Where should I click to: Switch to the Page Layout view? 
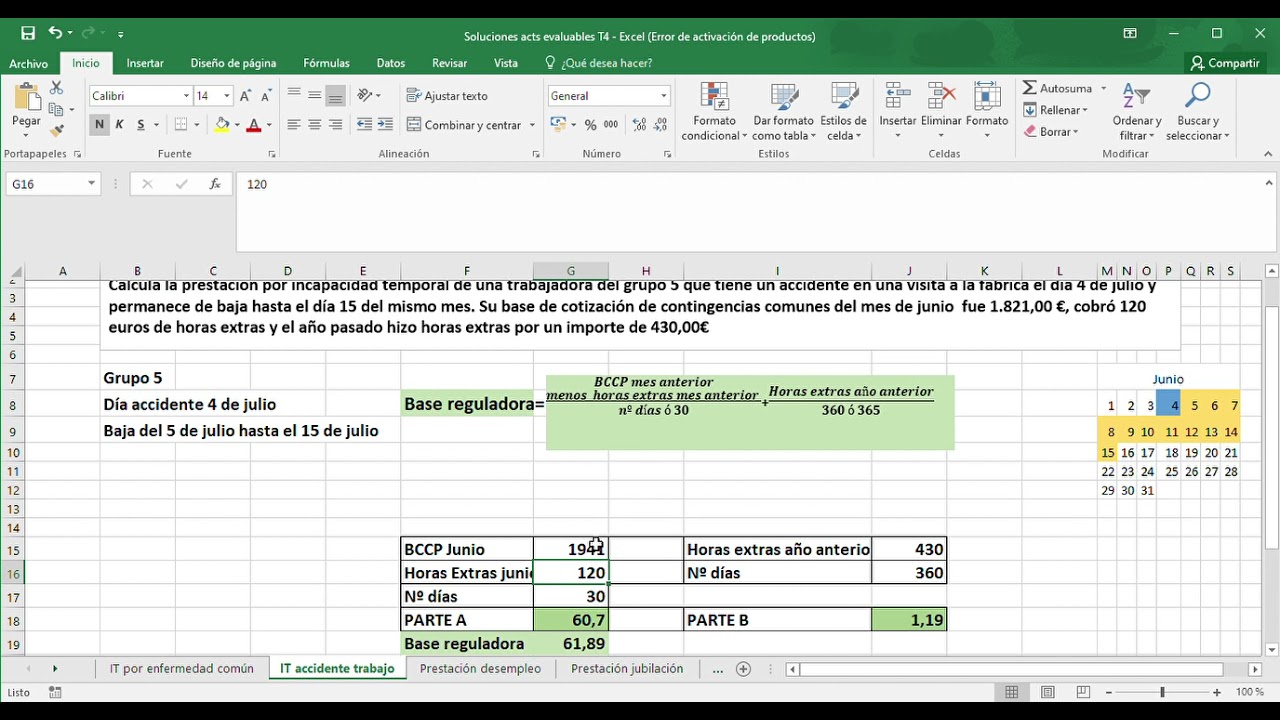[x=1047, y=692]
